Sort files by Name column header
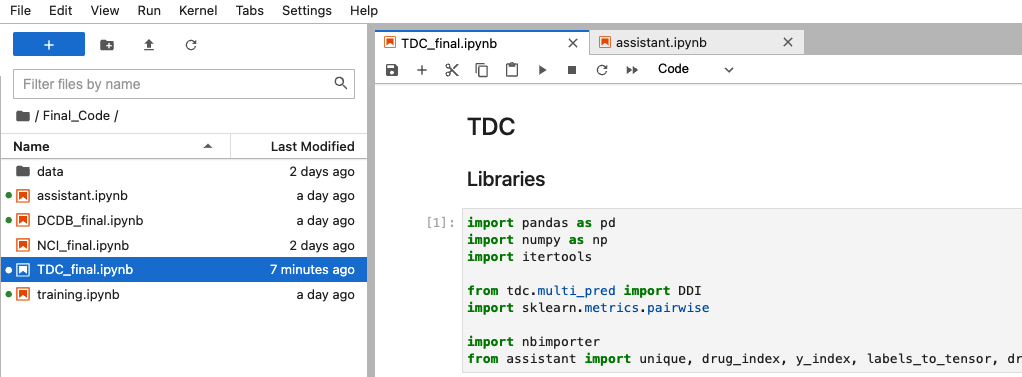Image resolution: width=1022 pixels, height=377 pixels. [115, 146]
